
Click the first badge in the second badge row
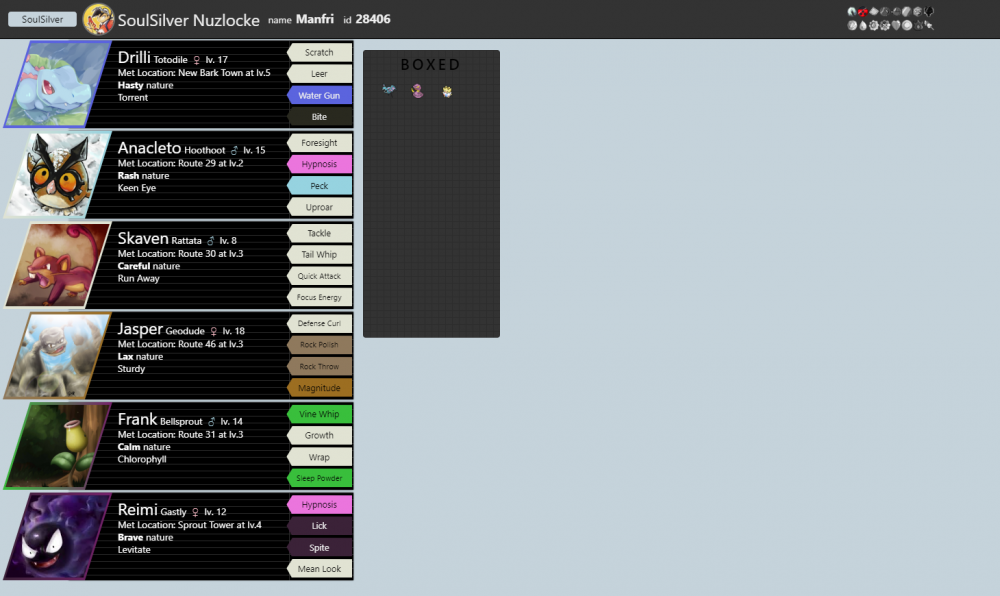(851, 25)
